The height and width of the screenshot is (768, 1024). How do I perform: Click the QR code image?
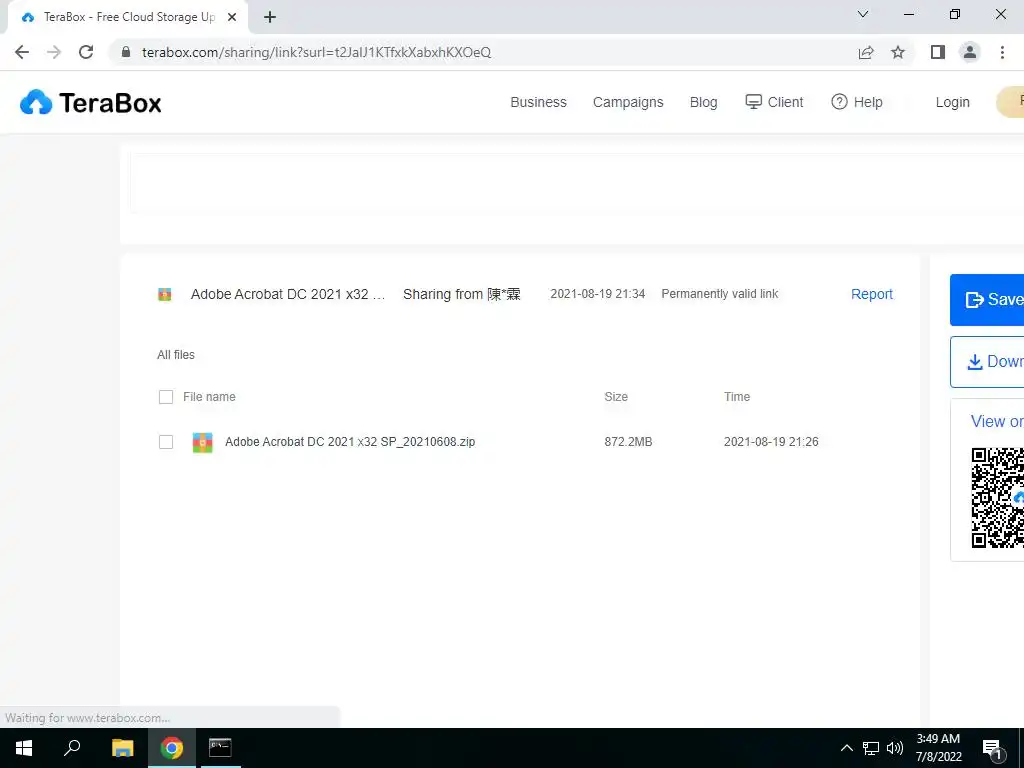click(997, 498)
